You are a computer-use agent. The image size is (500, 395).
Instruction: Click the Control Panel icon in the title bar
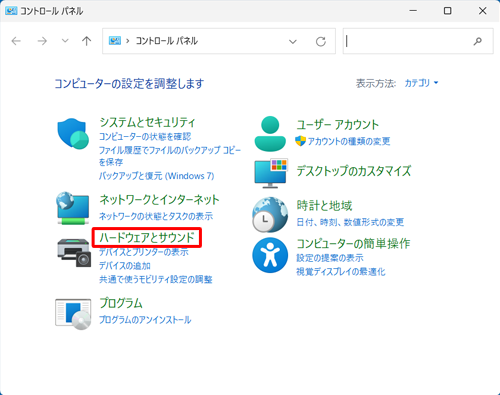11,11
